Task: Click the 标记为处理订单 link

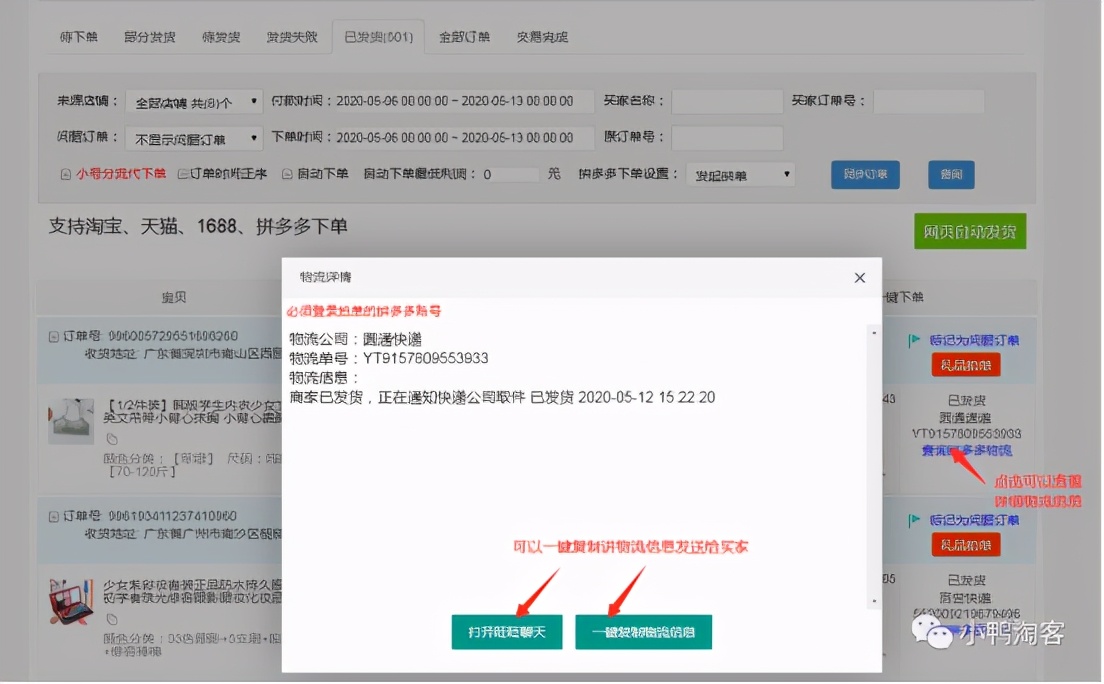Action: coord(975,341)
